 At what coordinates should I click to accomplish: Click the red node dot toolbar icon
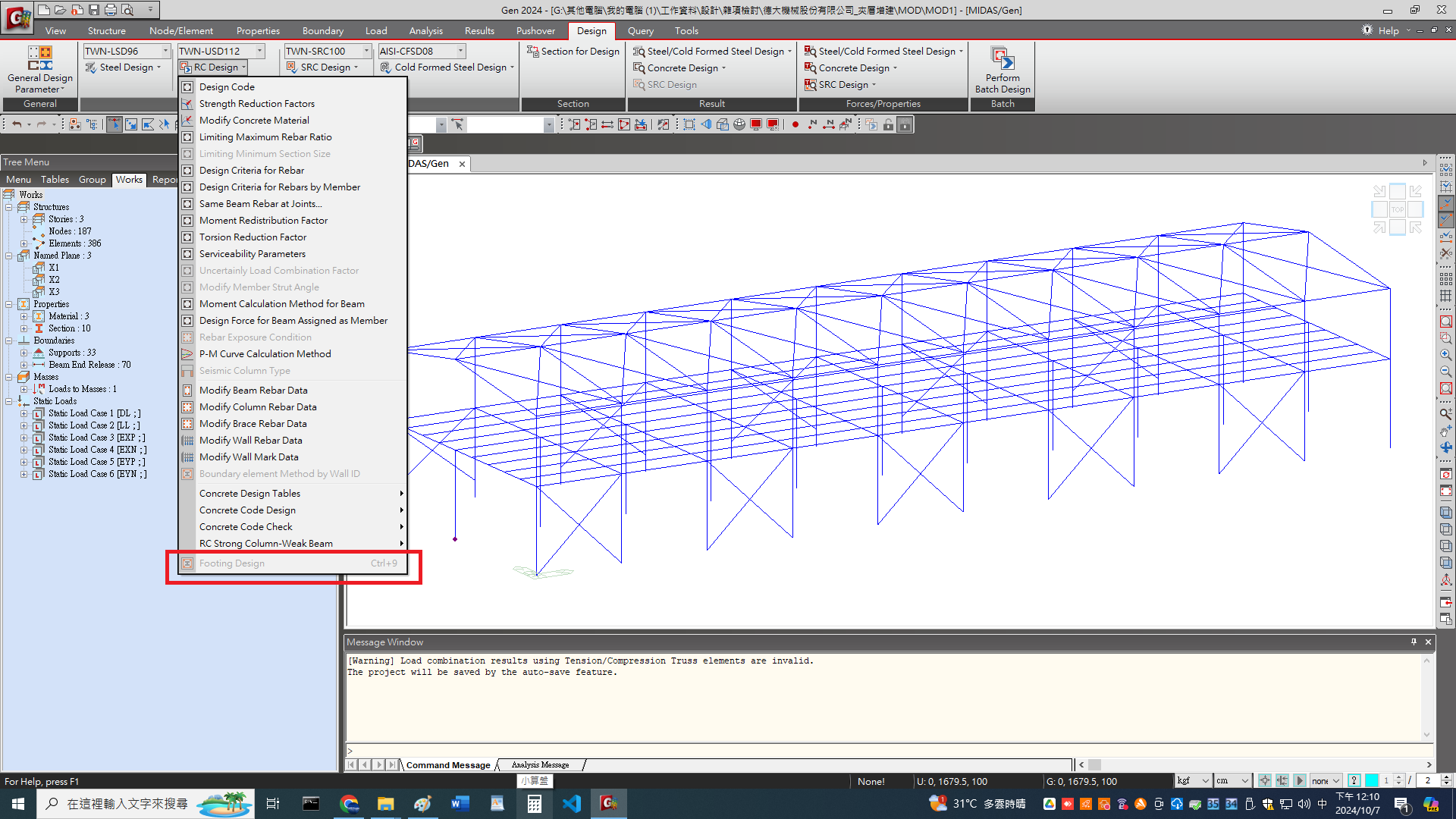(795, 124)
